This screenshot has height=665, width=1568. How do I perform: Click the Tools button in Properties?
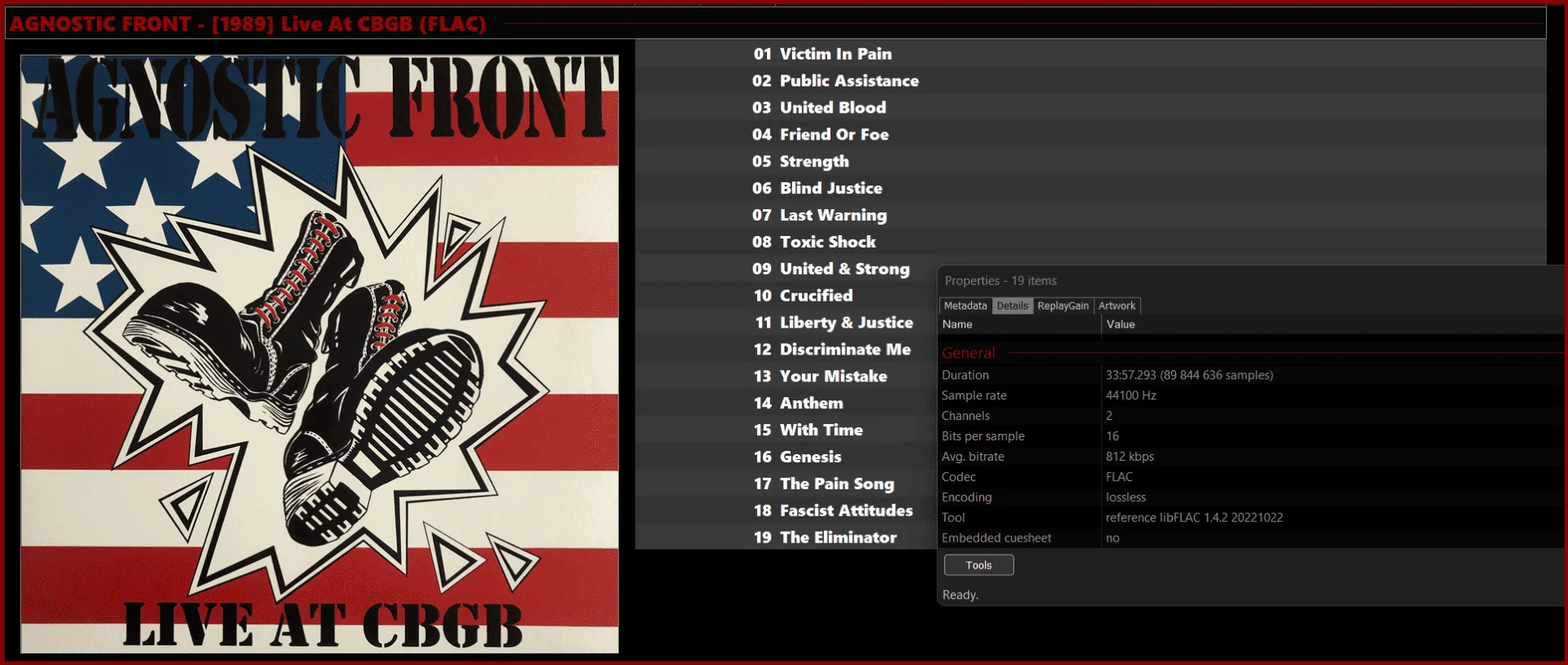(978, 565)
